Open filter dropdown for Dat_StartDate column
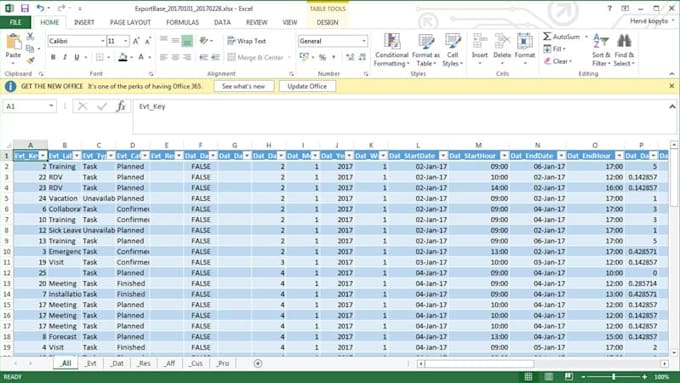 click(443, 156)
